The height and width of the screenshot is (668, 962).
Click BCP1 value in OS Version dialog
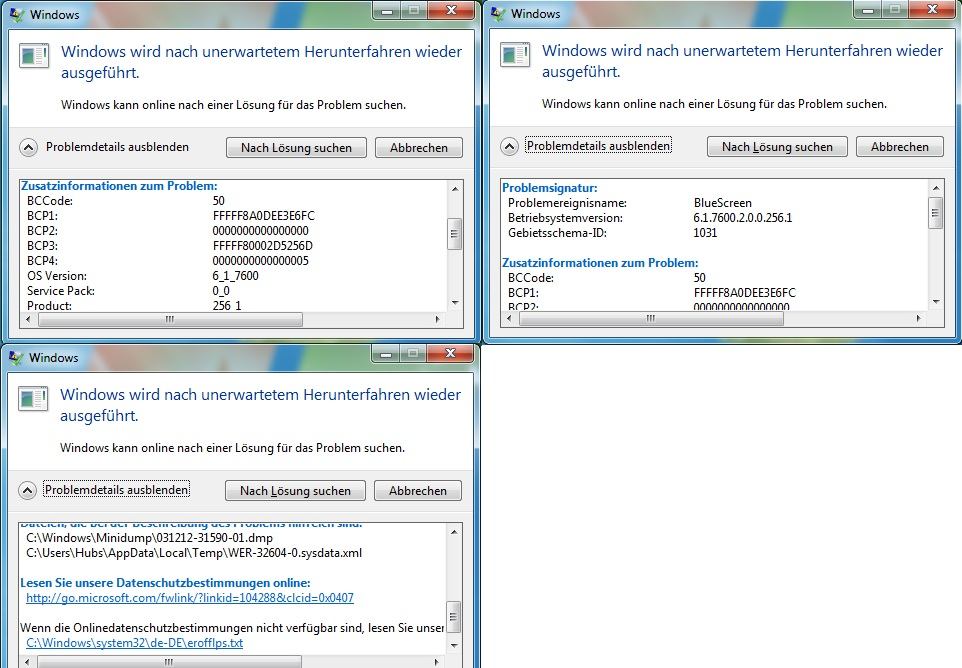264,216
